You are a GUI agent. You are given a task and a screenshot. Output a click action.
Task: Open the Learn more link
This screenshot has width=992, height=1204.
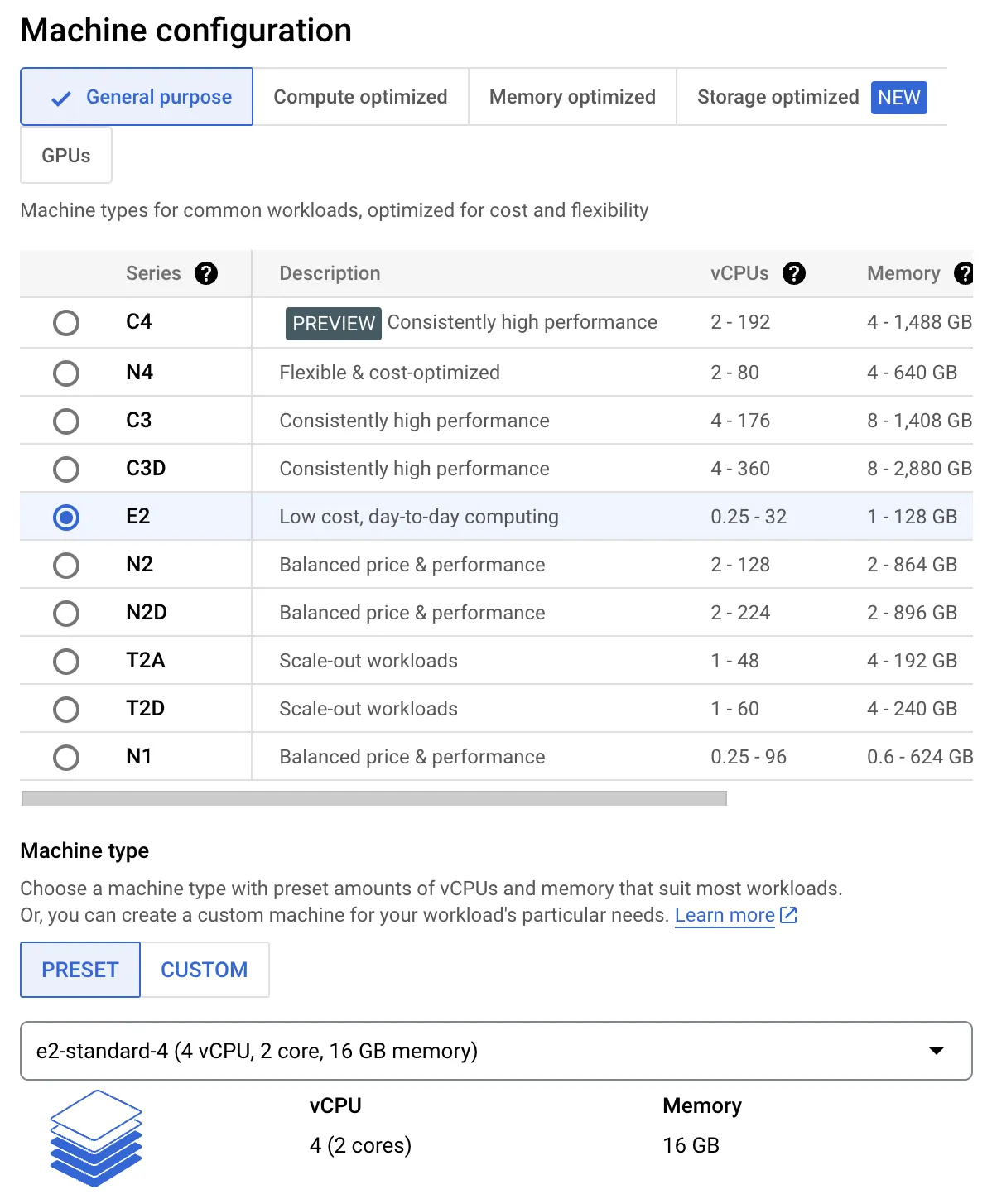point(724,915)
